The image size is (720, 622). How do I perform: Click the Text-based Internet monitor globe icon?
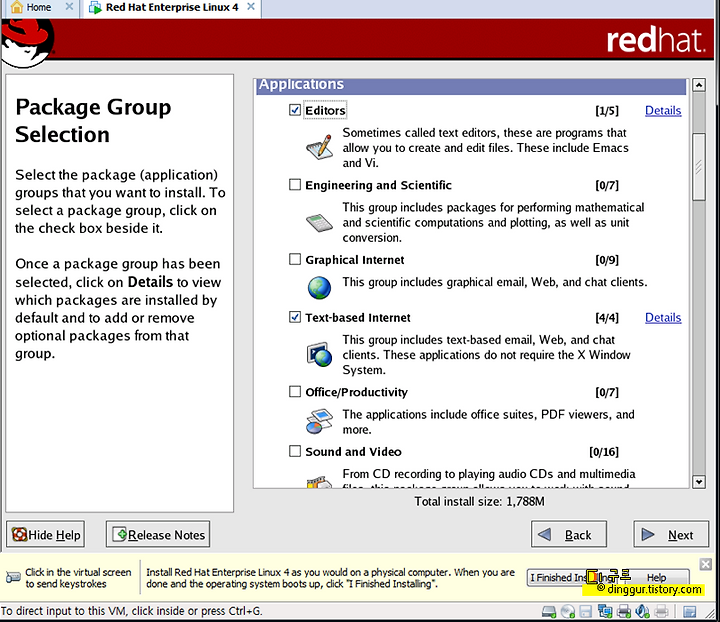click(319, 354)
